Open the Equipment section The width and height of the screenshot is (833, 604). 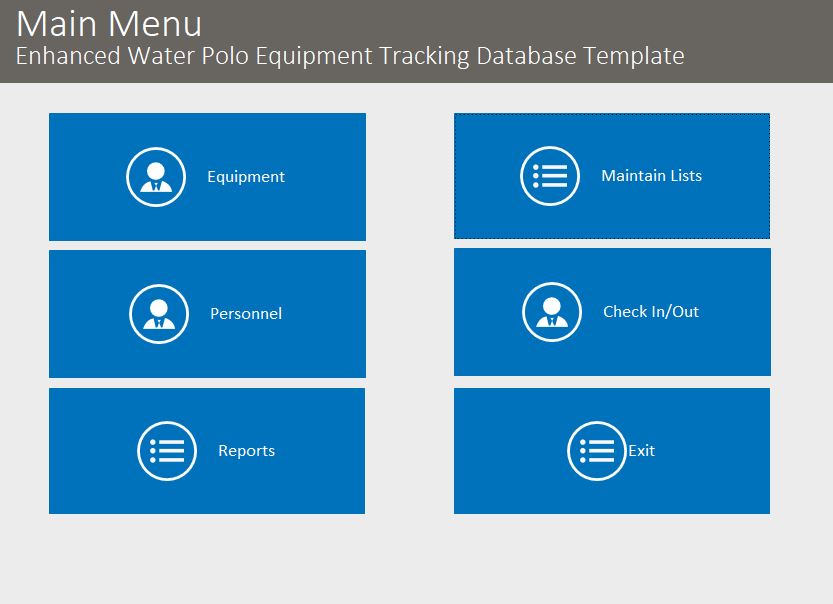[x=207, y=177]
